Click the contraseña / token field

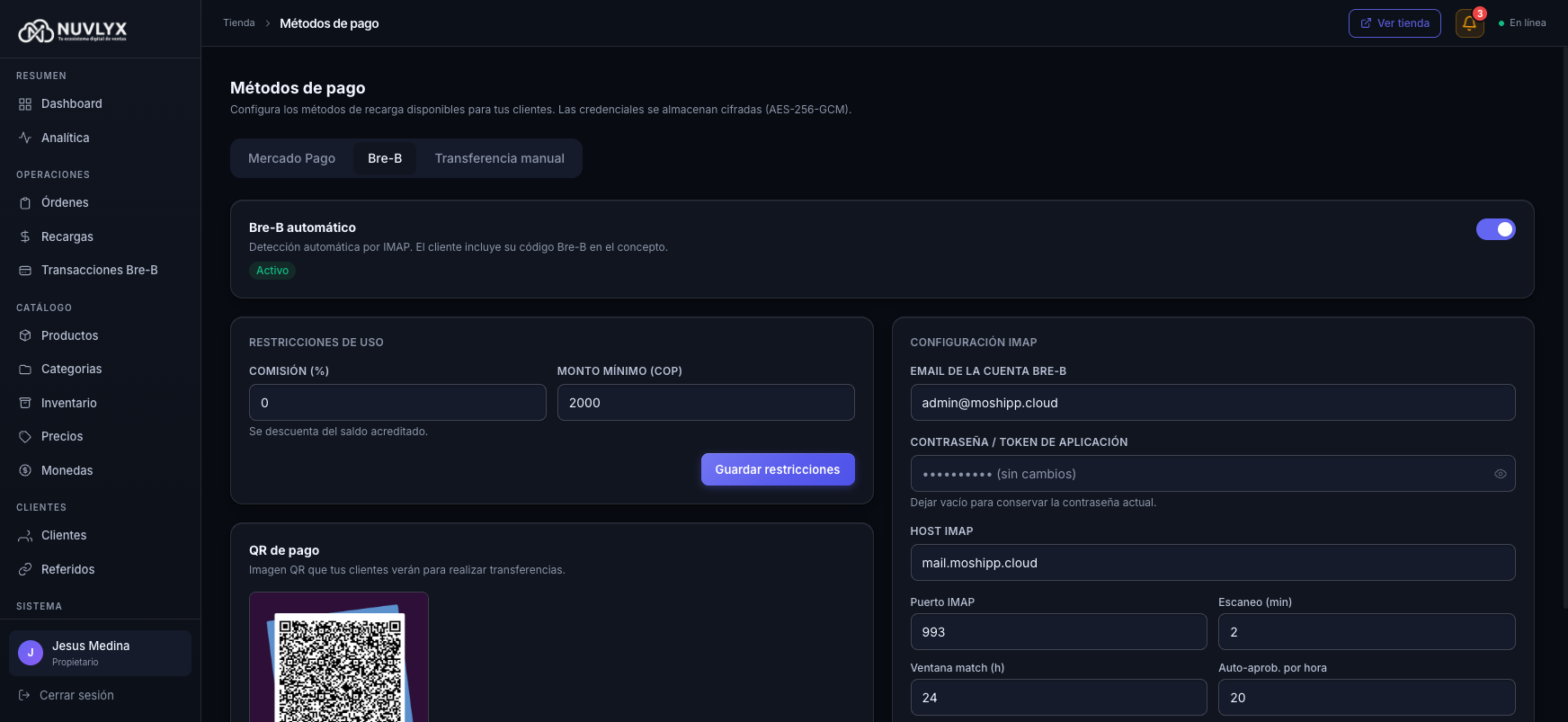pyautogui.click(x=1213, y=474)
